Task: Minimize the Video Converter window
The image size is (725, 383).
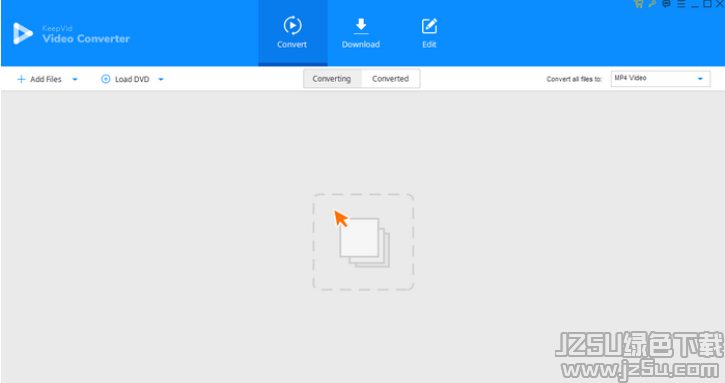Action: 694,5
